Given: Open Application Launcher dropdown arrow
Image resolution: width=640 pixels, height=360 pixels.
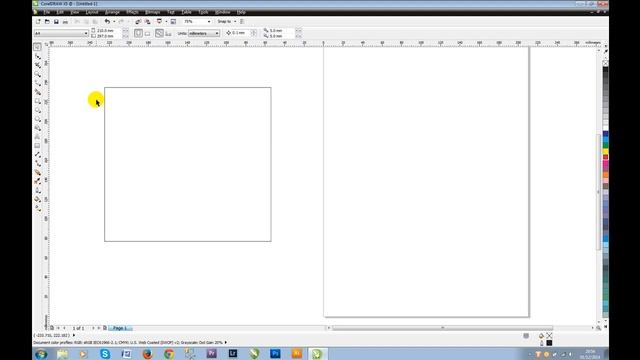Looking at the screenshot, I should tap(166, 22).
